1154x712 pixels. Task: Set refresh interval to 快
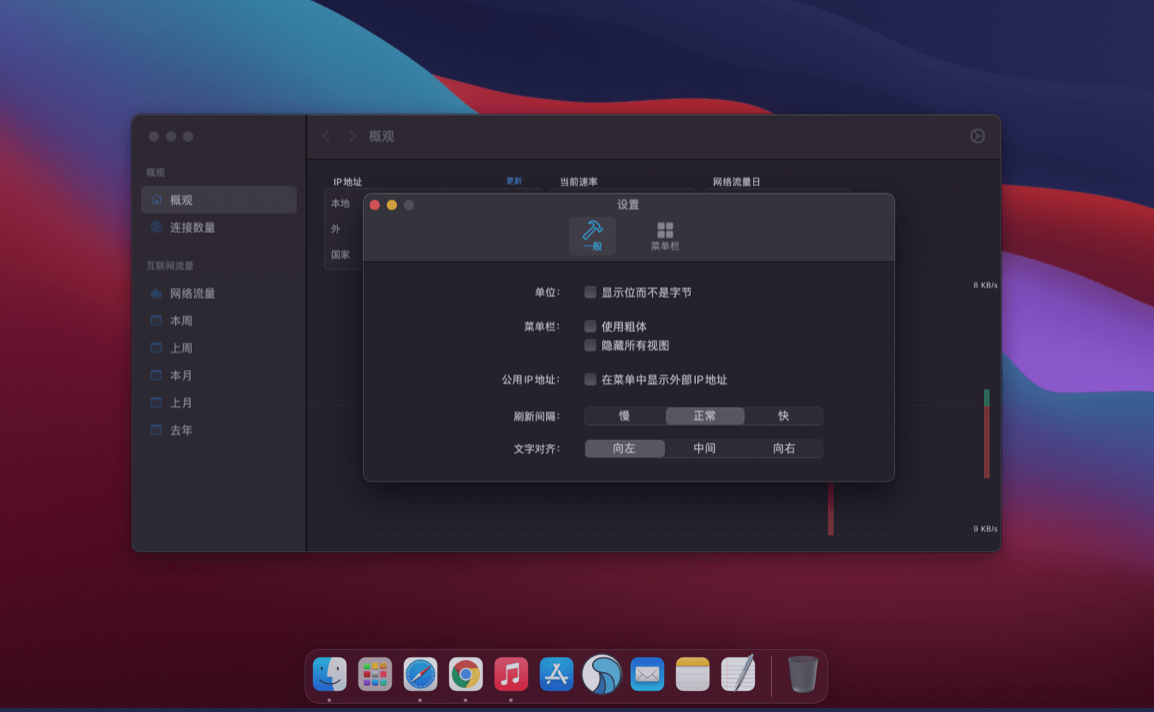pos(783,416)
